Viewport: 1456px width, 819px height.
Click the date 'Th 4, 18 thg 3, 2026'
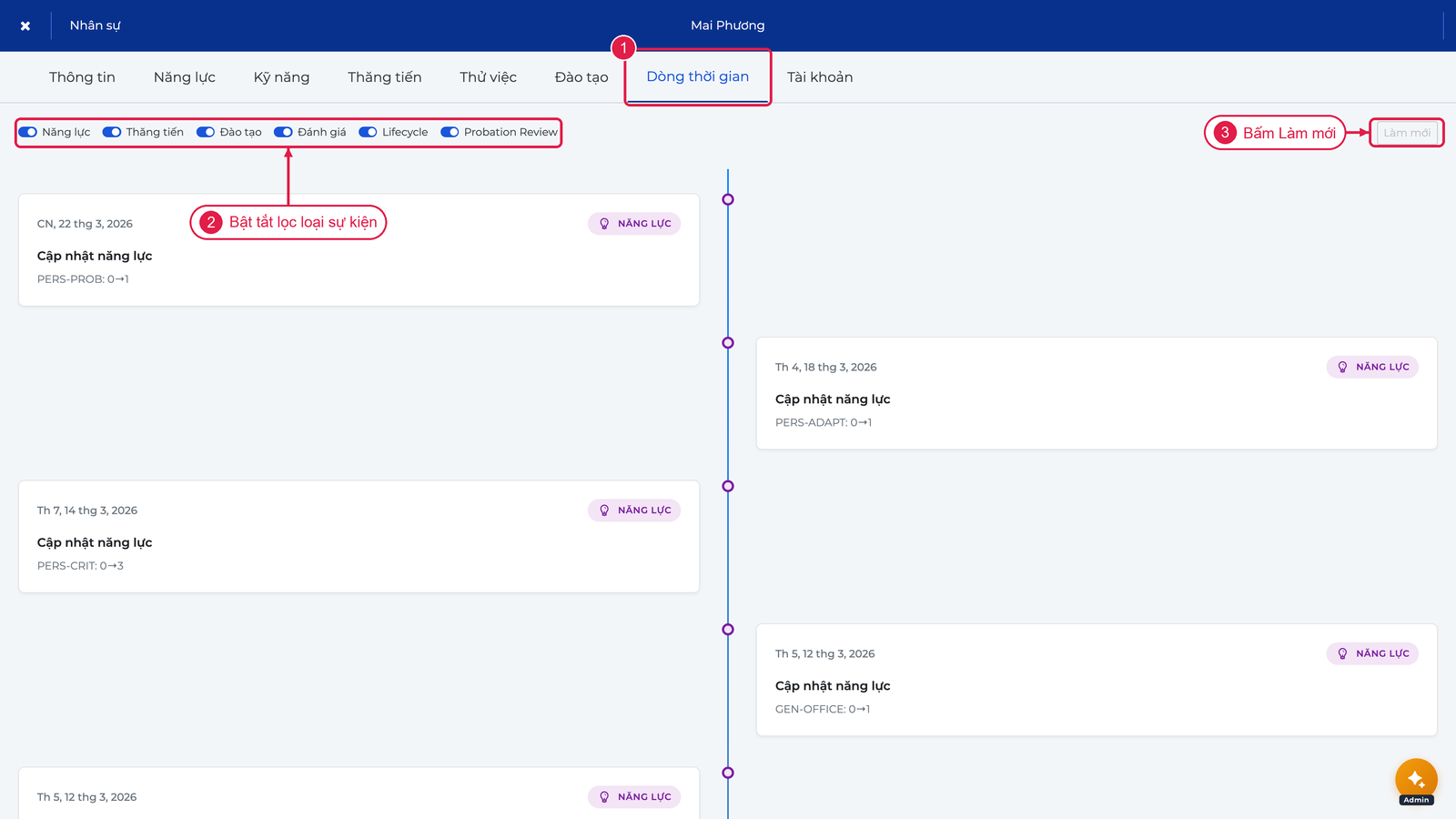pos(826,368)
